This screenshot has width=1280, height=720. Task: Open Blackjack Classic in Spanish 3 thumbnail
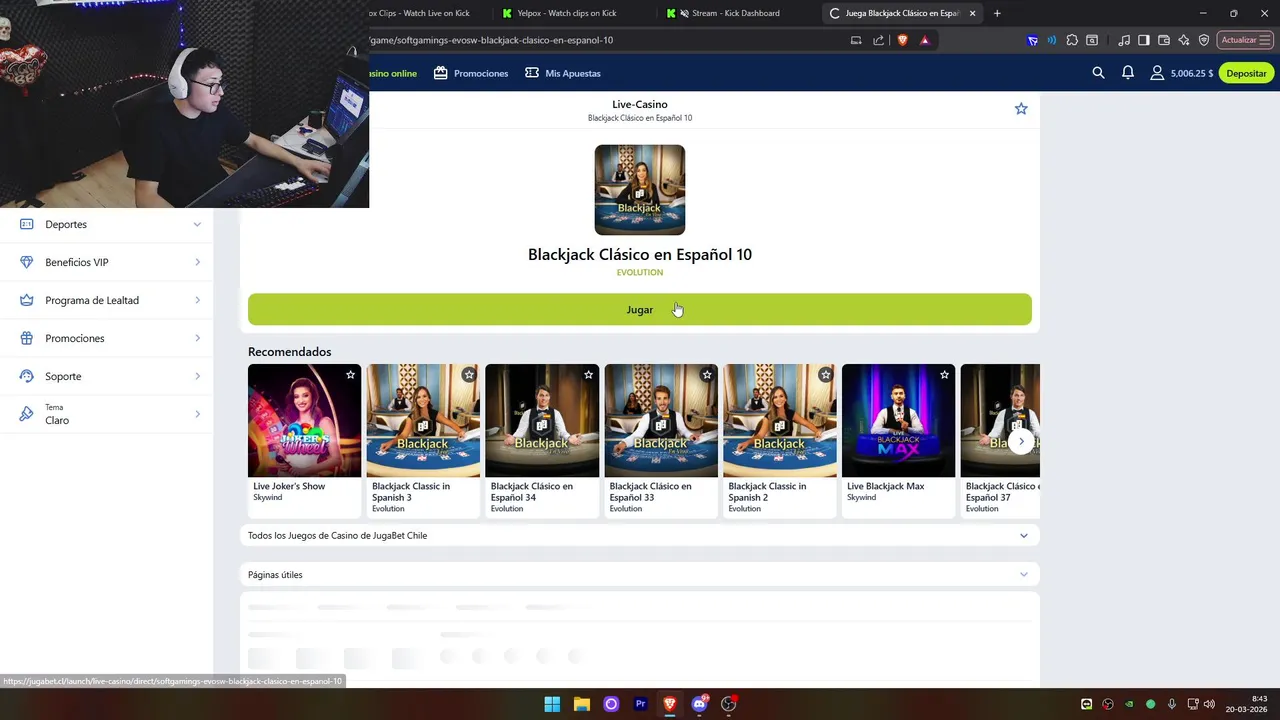[423, 420]
